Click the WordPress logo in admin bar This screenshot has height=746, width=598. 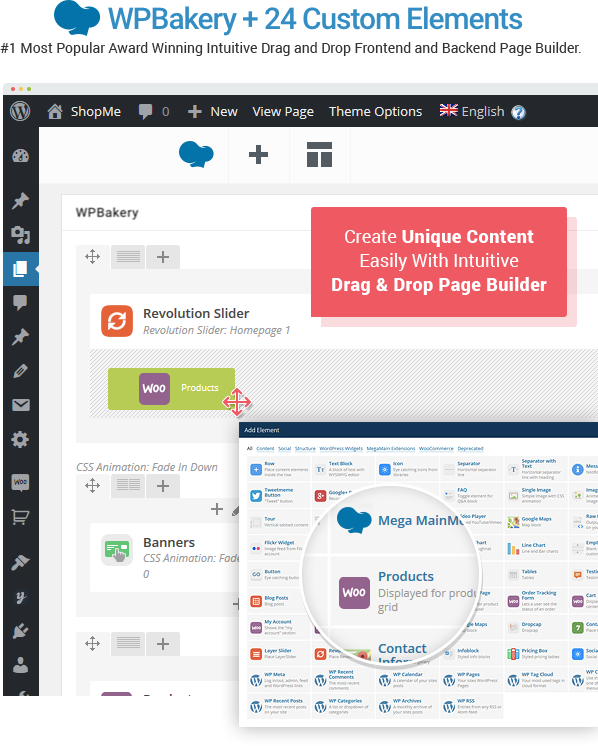[20, 111]
